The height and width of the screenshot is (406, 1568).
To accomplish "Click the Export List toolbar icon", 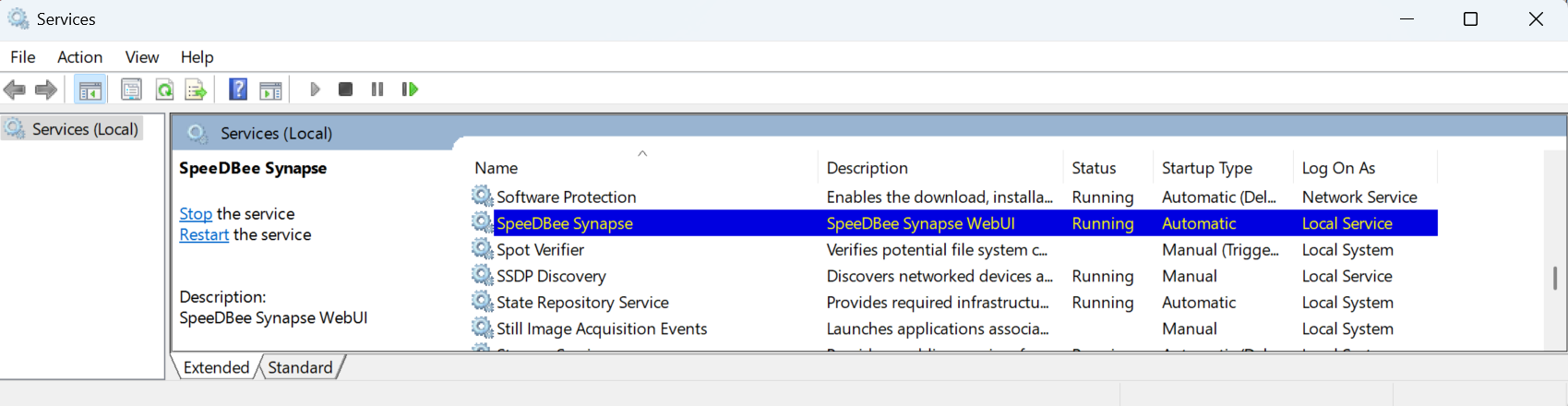I will point(196,90).
